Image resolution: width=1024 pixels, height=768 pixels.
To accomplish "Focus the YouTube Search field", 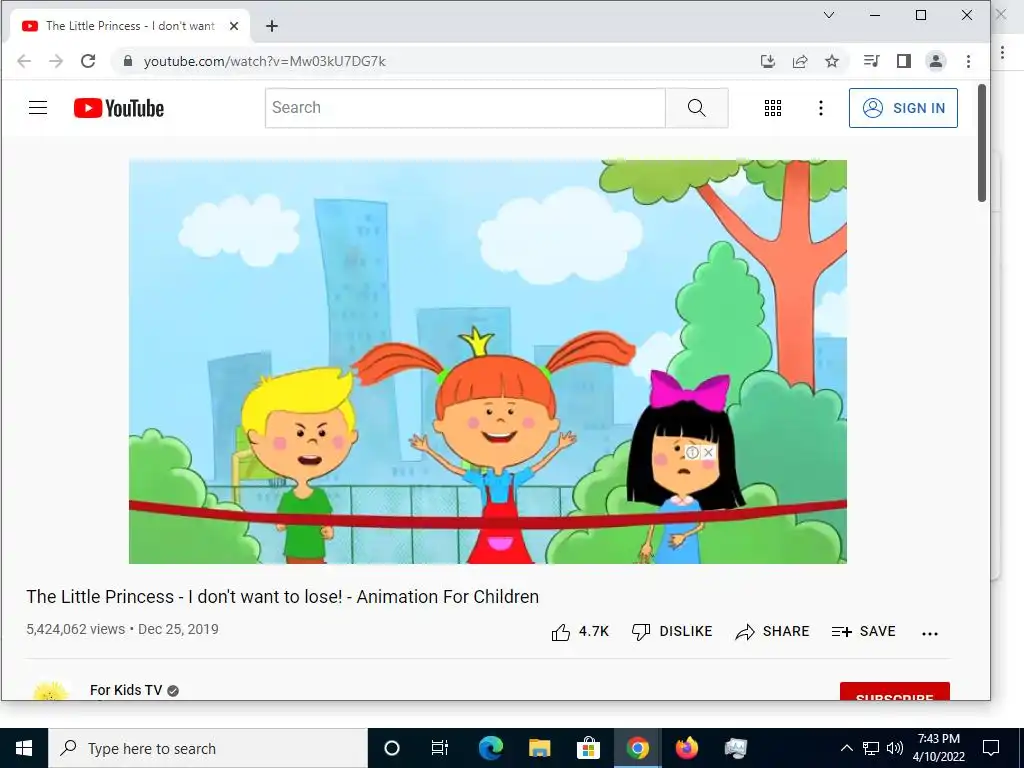I will 465,108.
